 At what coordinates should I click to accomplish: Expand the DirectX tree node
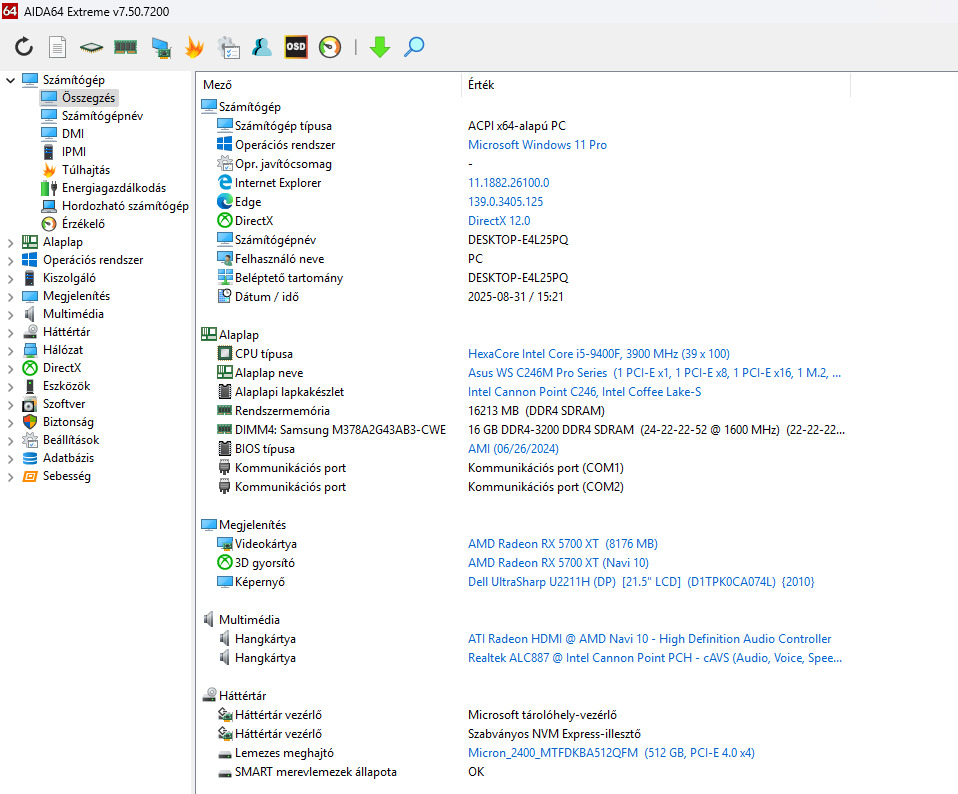click(x=10, y=368)
